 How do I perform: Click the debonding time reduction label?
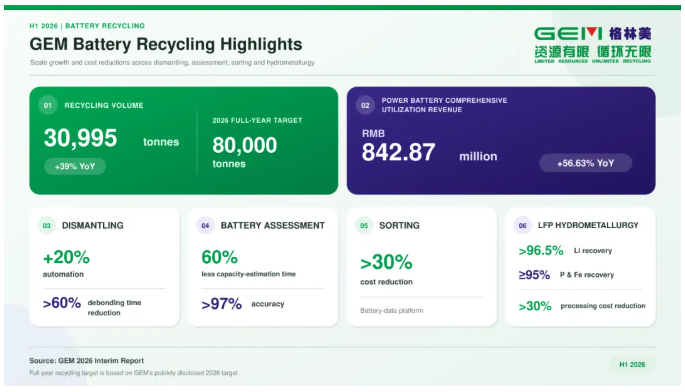(x=114, y=308)
